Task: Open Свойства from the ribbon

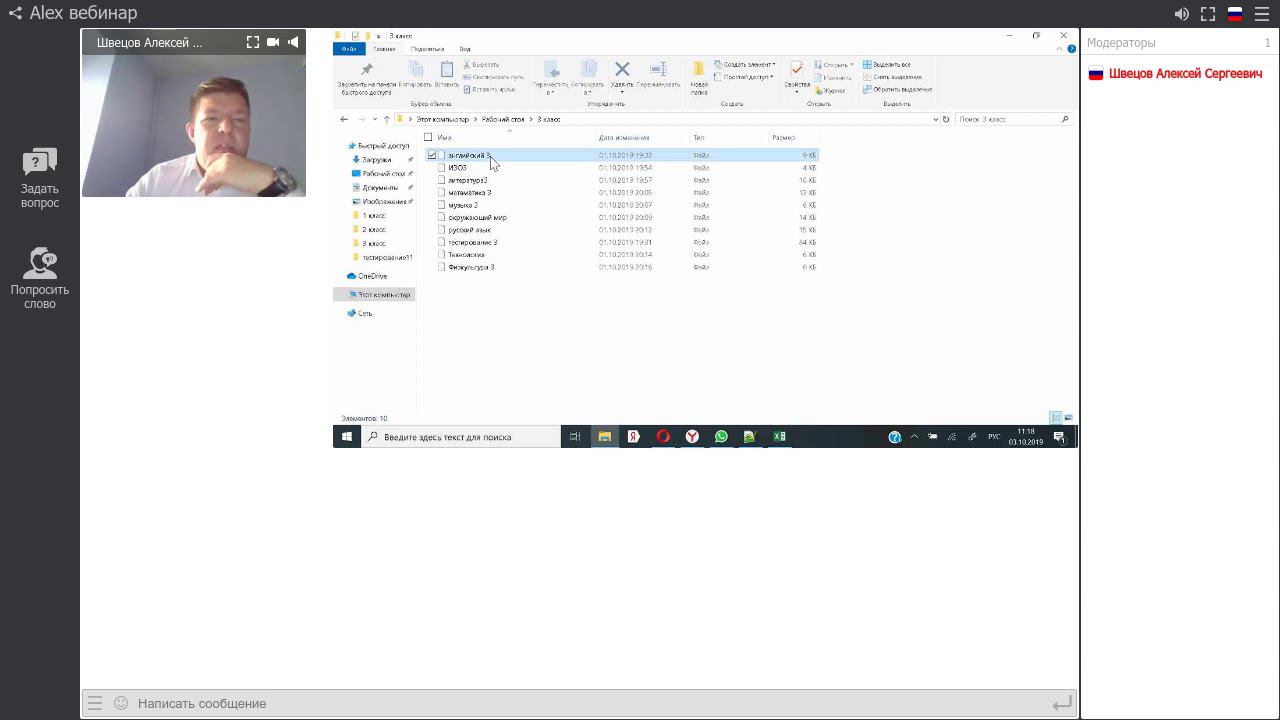Action: pos(797,77)
